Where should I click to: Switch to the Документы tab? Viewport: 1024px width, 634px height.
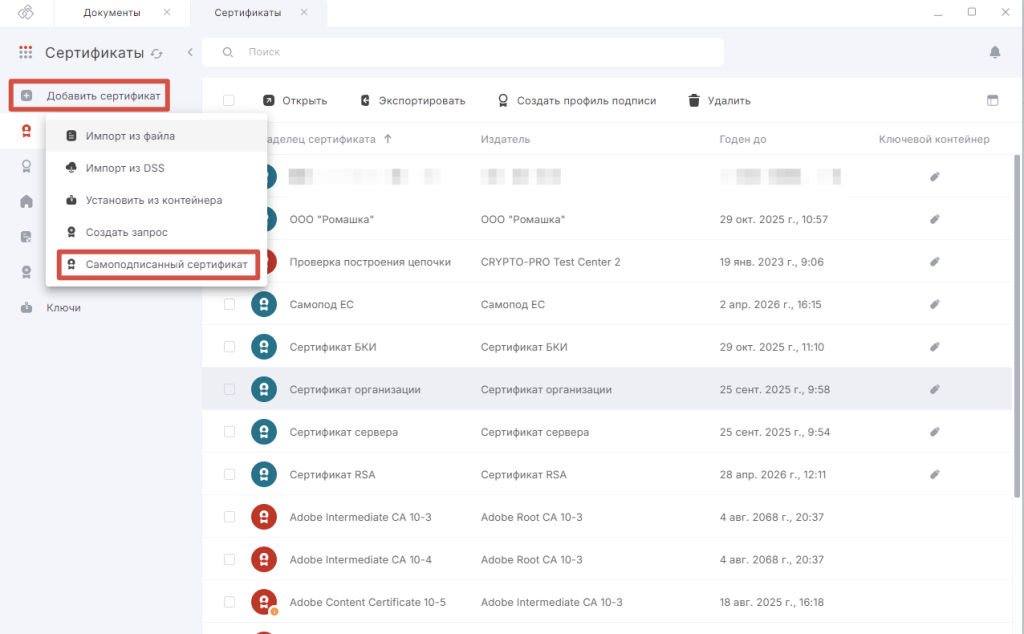[x=112, y=12]
